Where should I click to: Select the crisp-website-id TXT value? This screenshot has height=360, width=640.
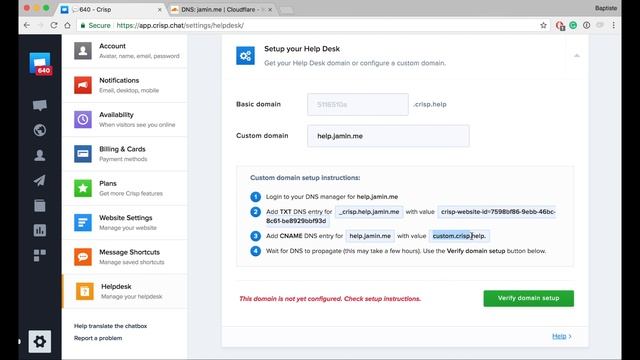point(411,216)
